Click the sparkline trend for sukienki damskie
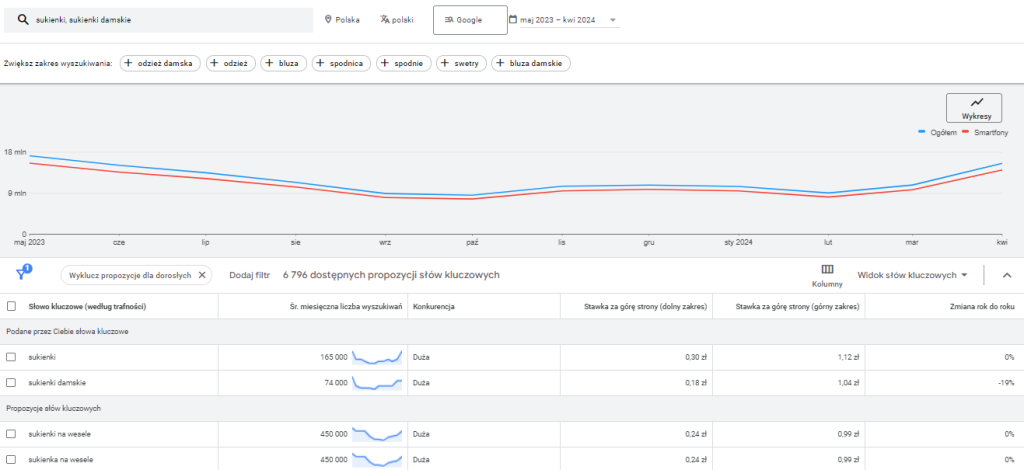Image resolution: width=1024 pixels, height=470 pixels. (377, 383)
